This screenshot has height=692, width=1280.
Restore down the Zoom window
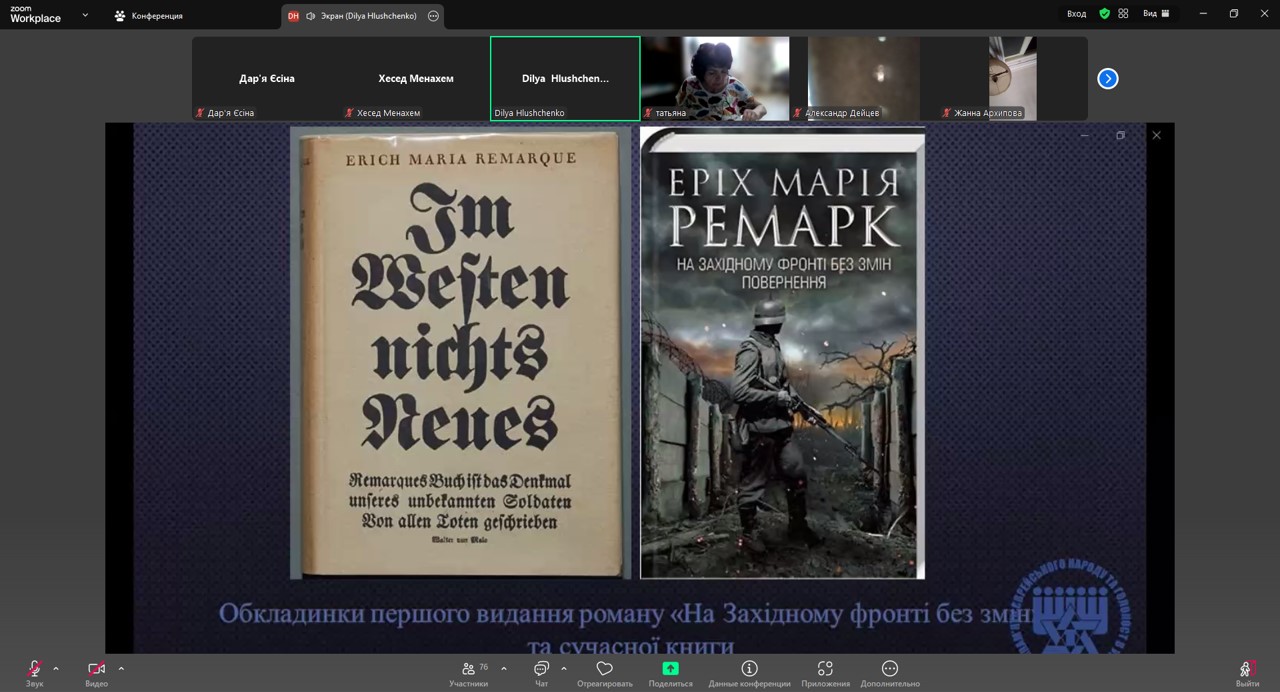point(1233,14)
